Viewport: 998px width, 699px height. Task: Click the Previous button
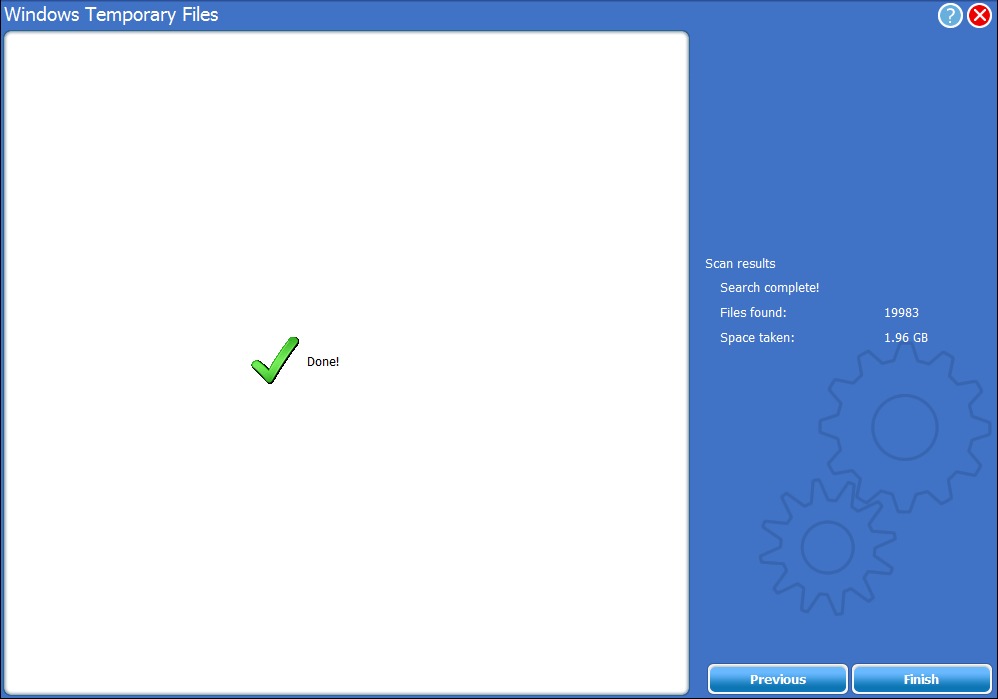(778, 679)
